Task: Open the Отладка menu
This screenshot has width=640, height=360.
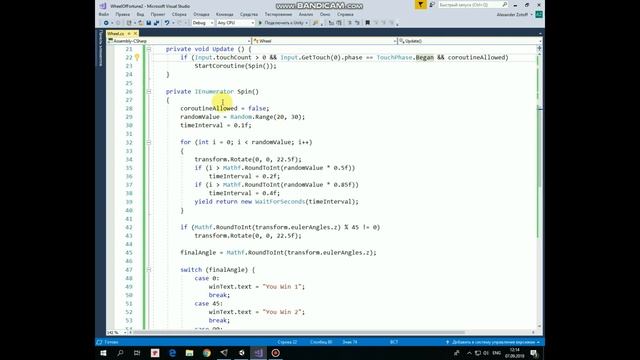Action: tap(201, 14)
